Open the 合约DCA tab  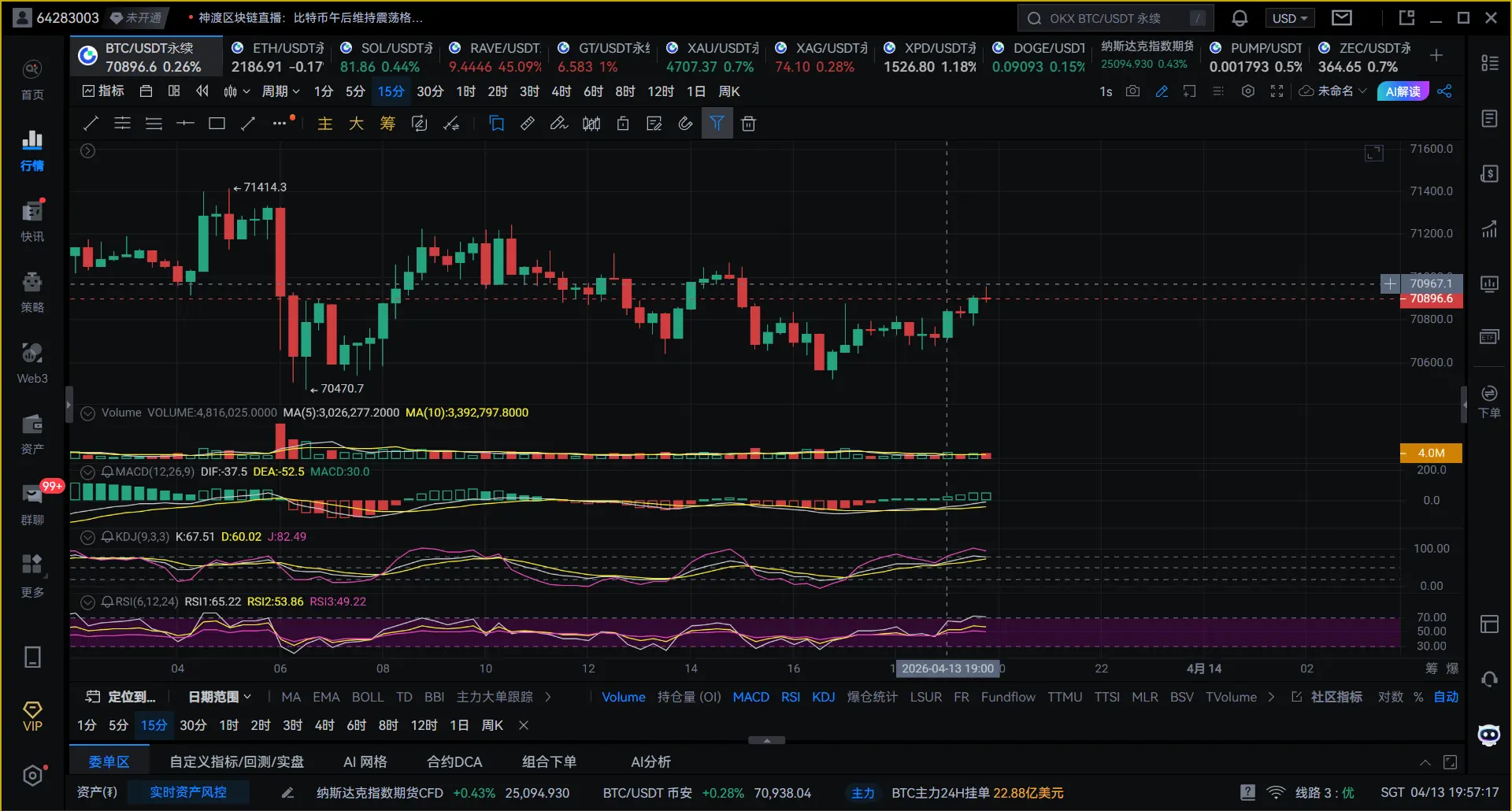tap(454, 762)
